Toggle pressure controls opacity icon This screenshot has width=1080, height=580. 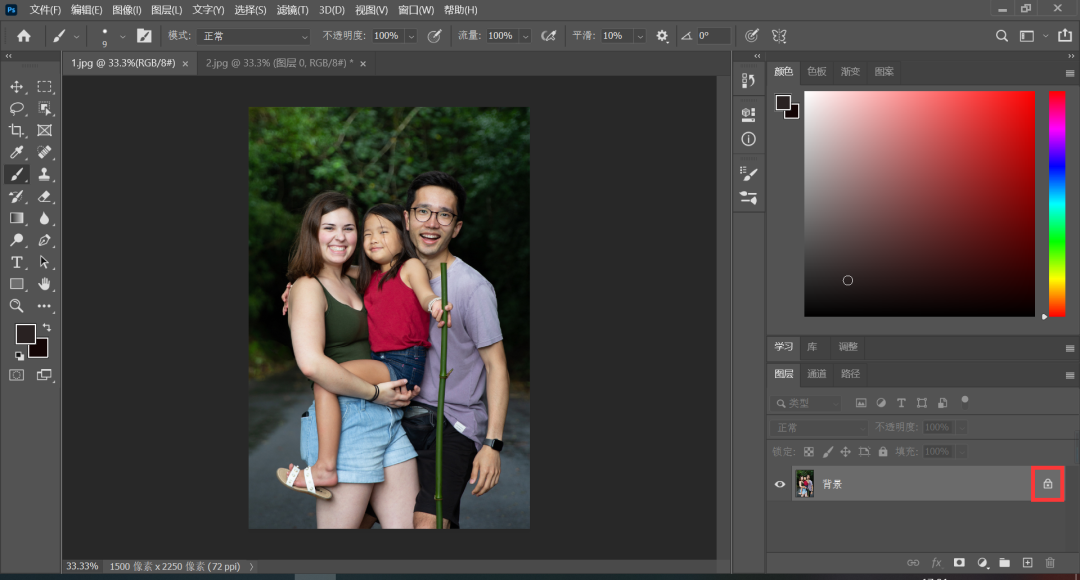(x=434, y=36)
